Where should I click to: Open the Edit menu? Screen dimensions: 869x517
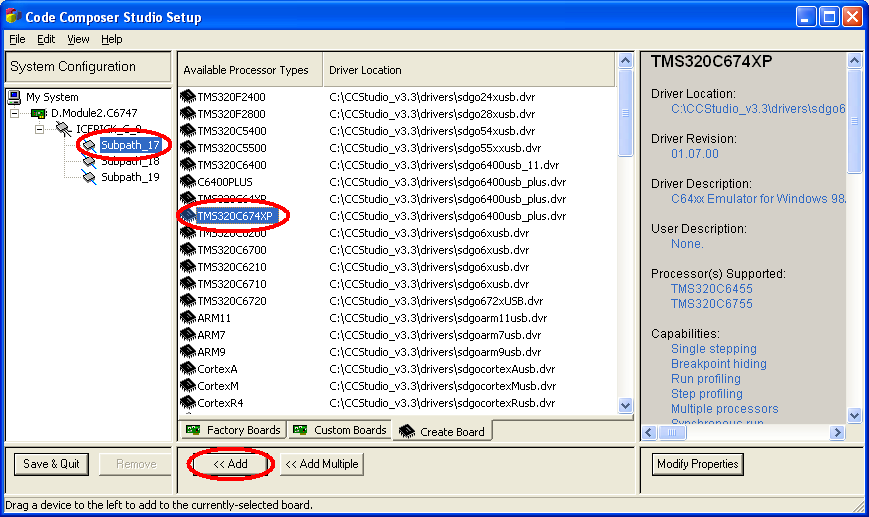tap(46, 39)
